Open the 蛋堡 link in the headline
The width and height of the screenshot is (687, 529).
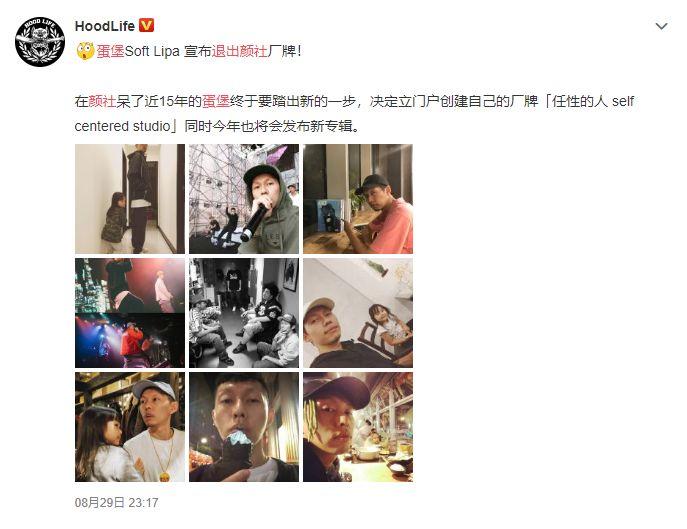tap(110, 51)
